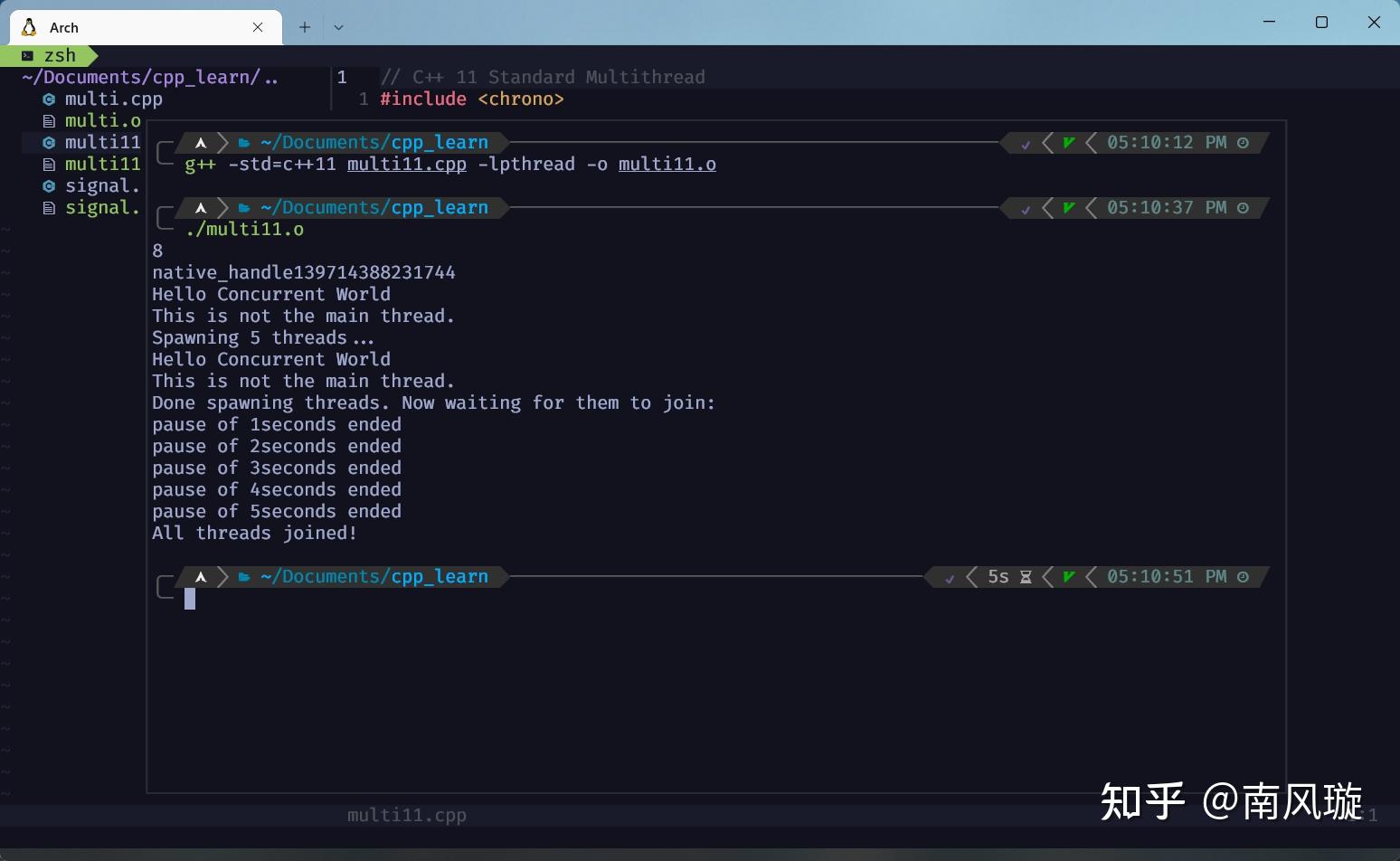This screenshot has height=861, width=1400.
Task: Open the tab list dropdown arrow
Action: [338, 27]
